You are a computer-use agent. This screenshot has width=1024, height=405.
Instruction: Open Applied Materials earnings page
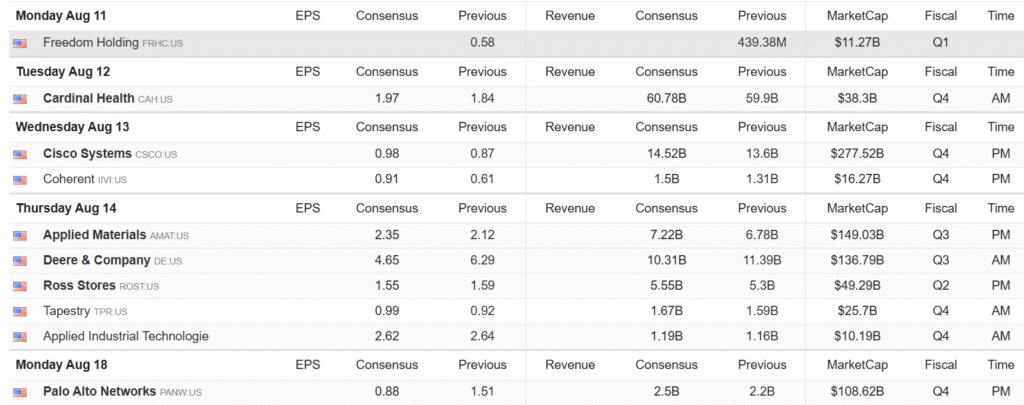tap(94, 236)
